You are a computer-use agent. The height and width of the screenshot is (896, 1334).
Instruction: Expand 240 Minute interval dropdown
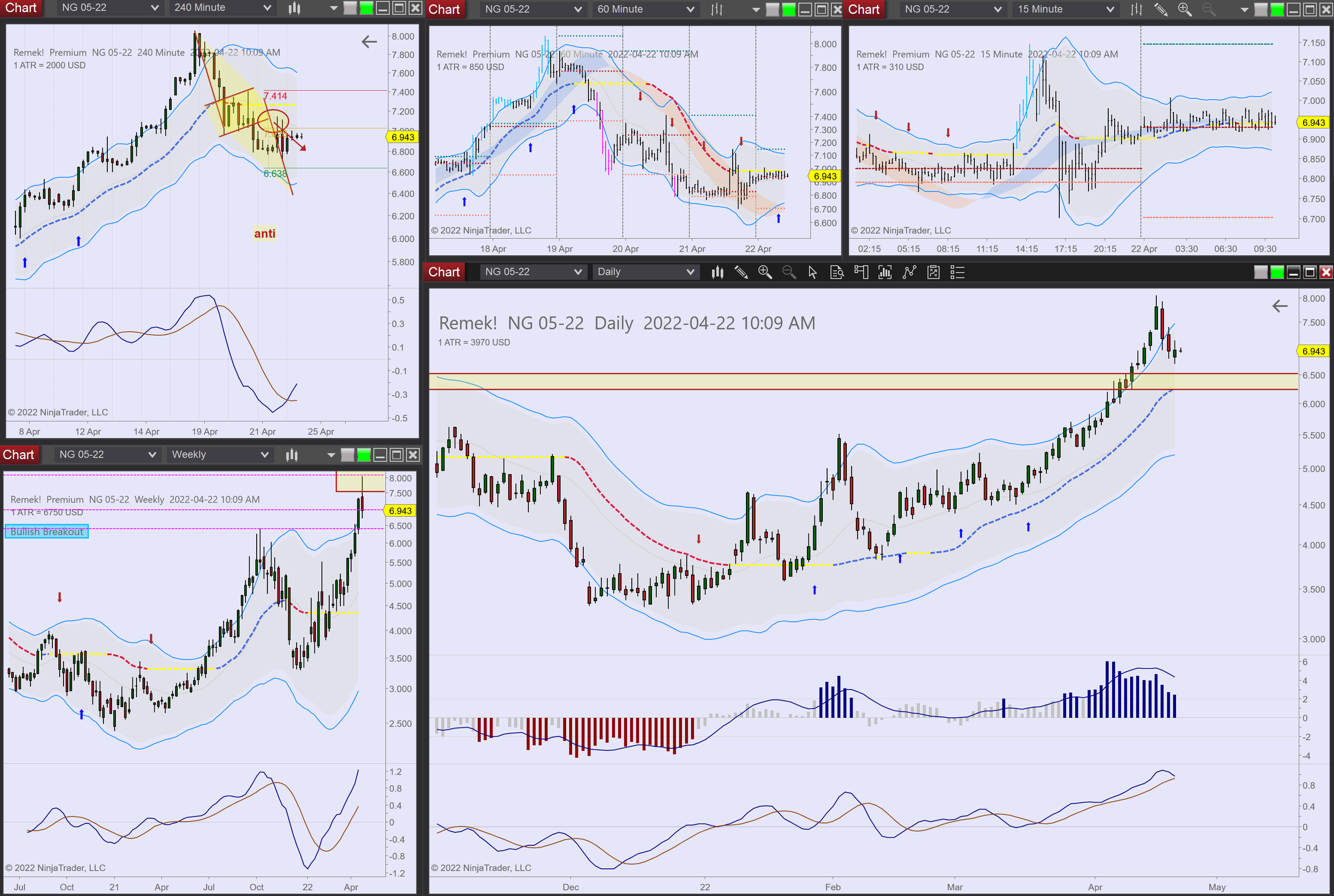(x=223, y=8)
